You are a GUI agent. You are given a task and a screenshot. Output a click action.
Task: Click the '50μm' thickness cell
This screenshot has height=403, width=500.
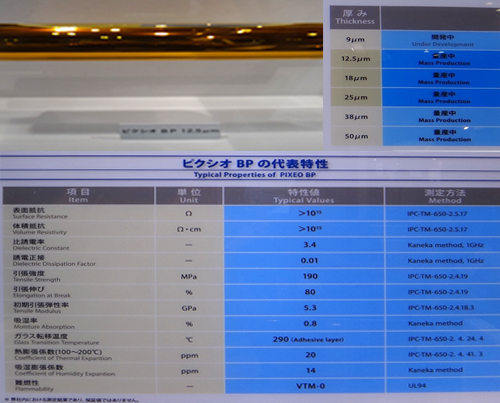point(355,136)
